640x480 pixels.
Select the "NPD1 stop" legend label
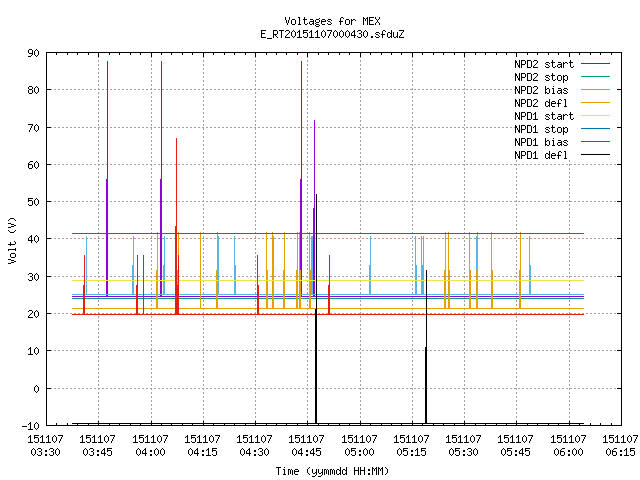tap(541, 129)
